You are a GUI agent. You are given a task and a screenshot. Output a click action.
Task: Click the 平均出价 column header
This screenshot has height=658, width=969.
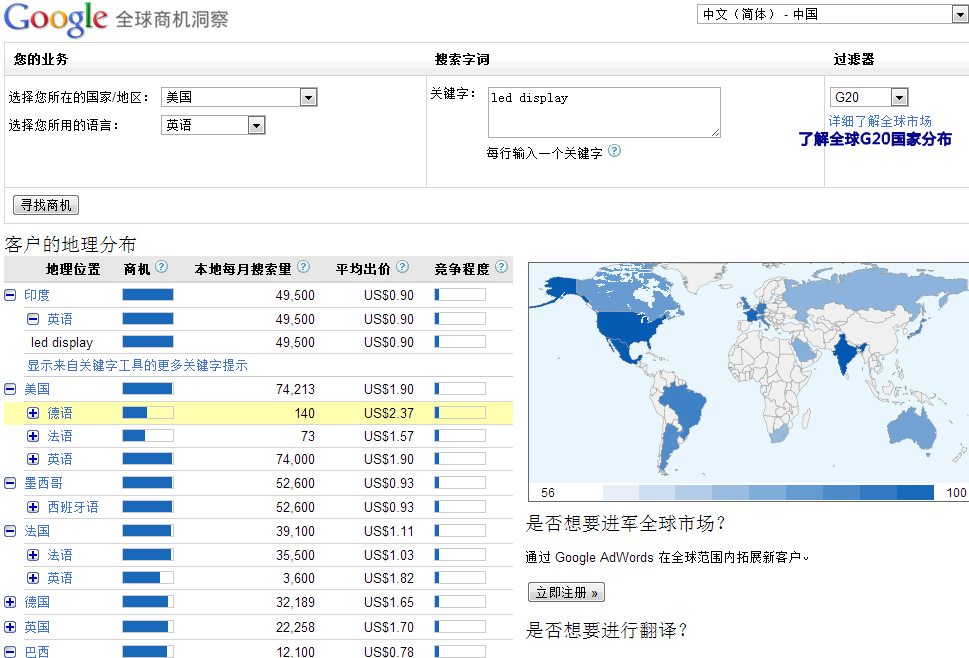363,269
